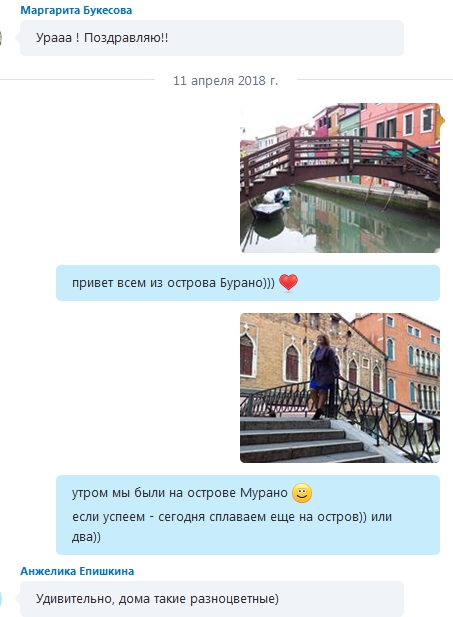Open the photo of the woman on the stone steps
Screen dimensions: 453x617
[x=340, y=388]
